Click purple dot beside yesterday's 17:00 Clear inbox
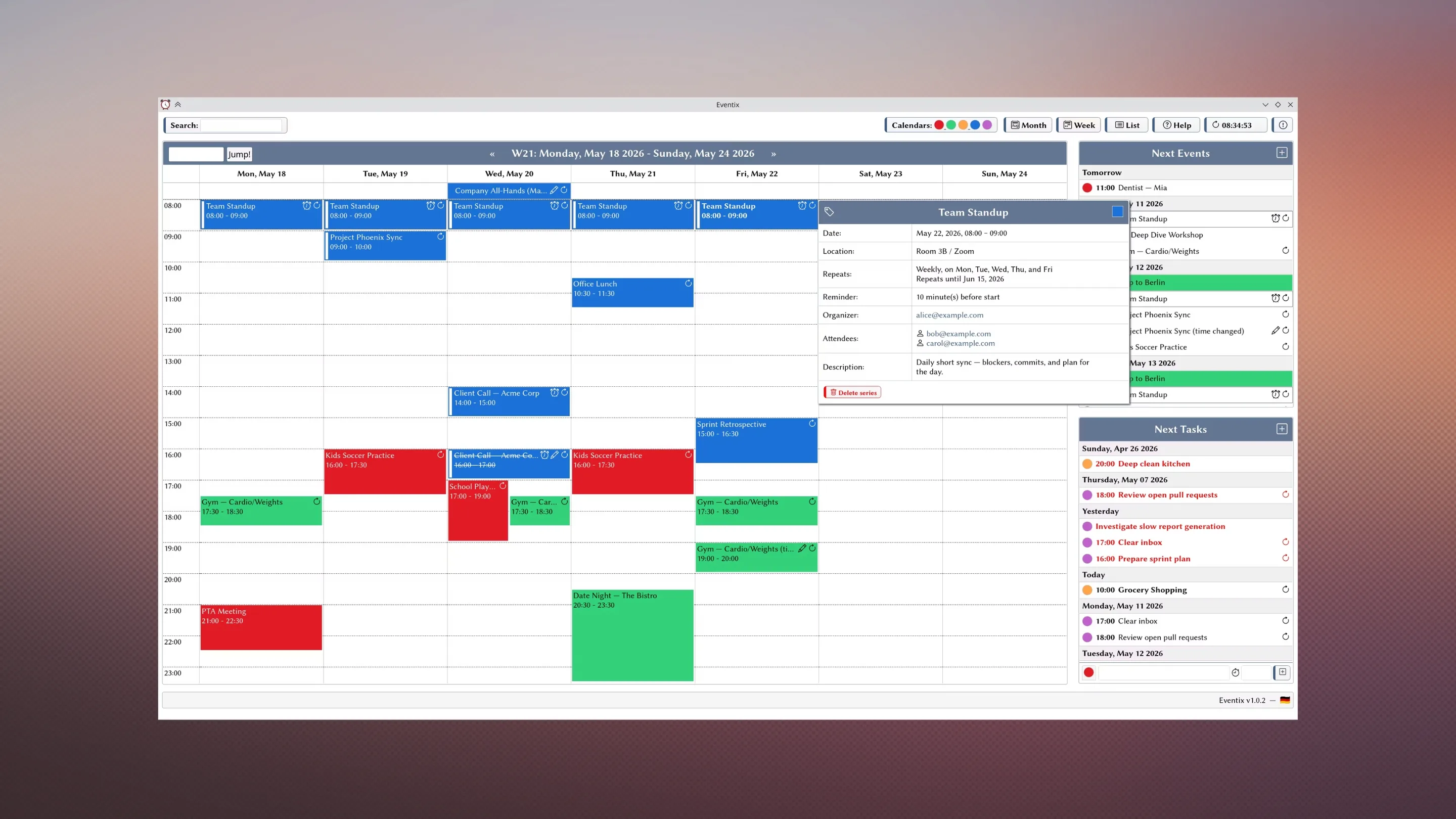Image resolution: width=1456 pixels, height=819 pixels. [1086, 542]
